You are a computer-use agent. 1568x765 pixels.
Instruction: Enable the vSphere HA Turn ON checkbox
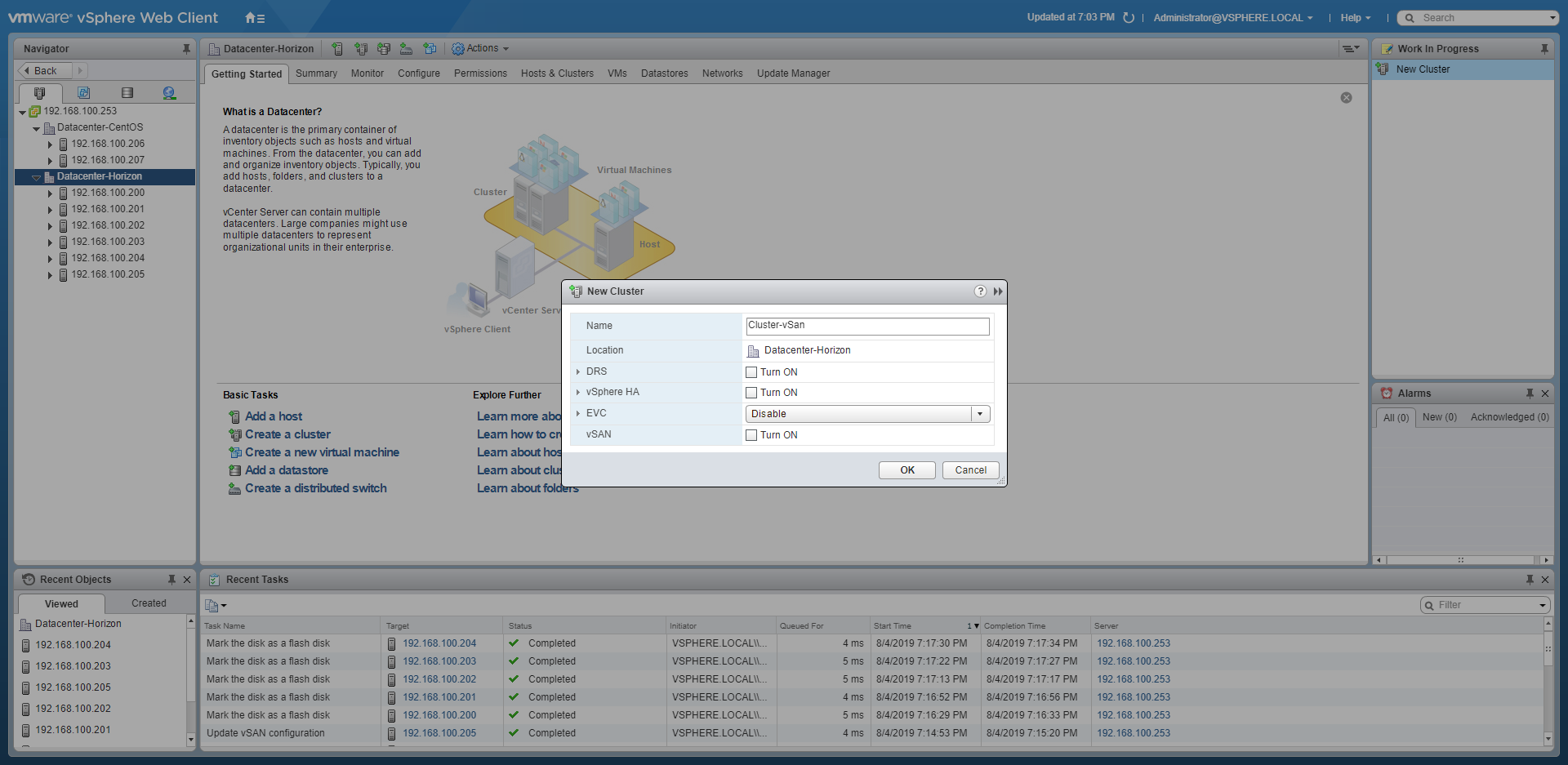(751, 393)
